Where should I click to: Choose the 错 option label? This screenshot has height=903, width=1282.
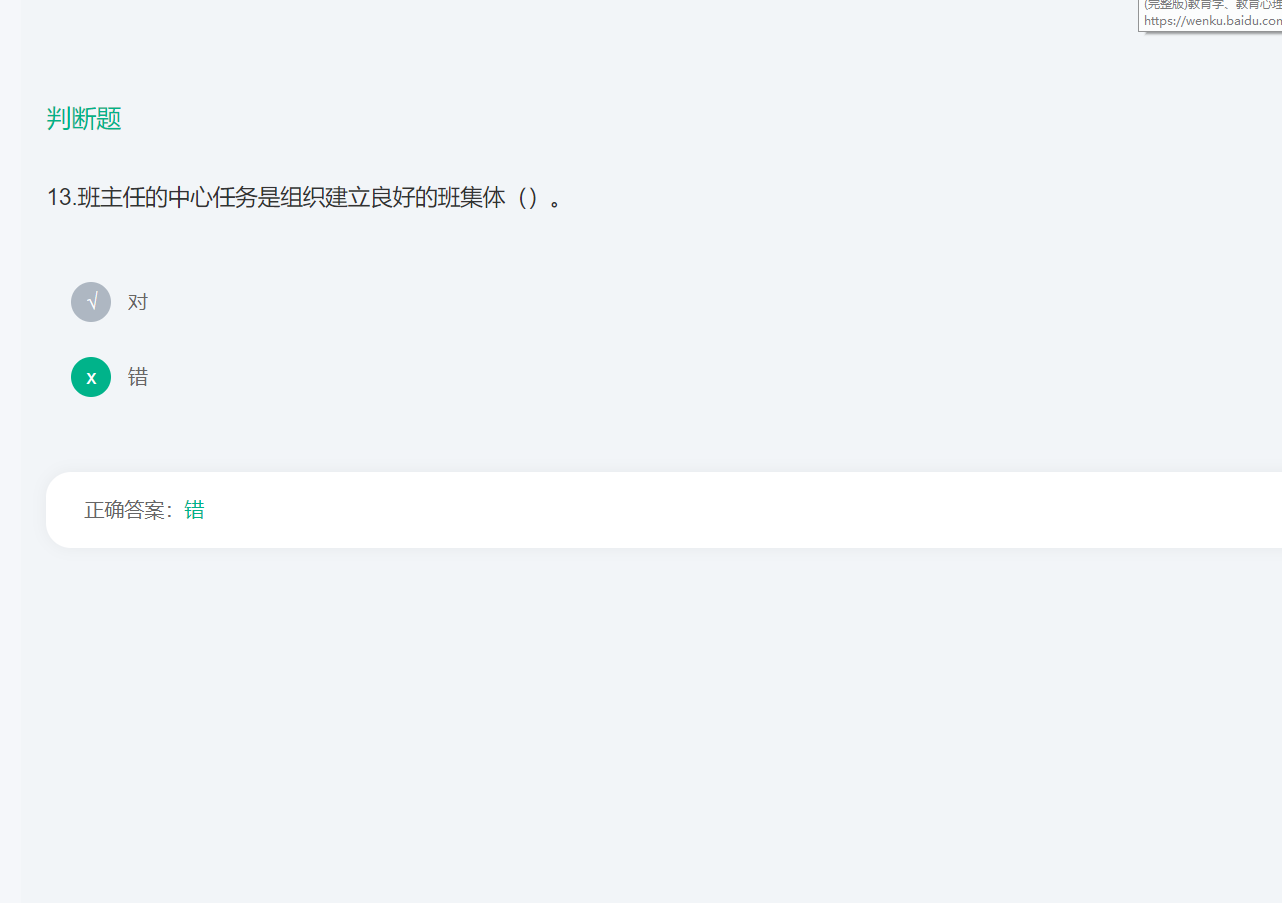point(138,377)
